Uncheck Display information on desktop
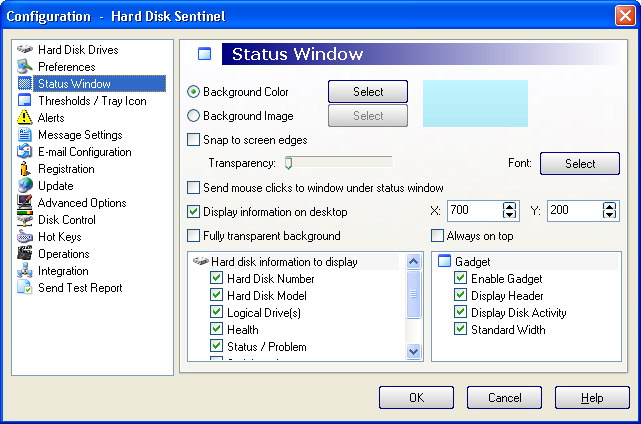 193,212
